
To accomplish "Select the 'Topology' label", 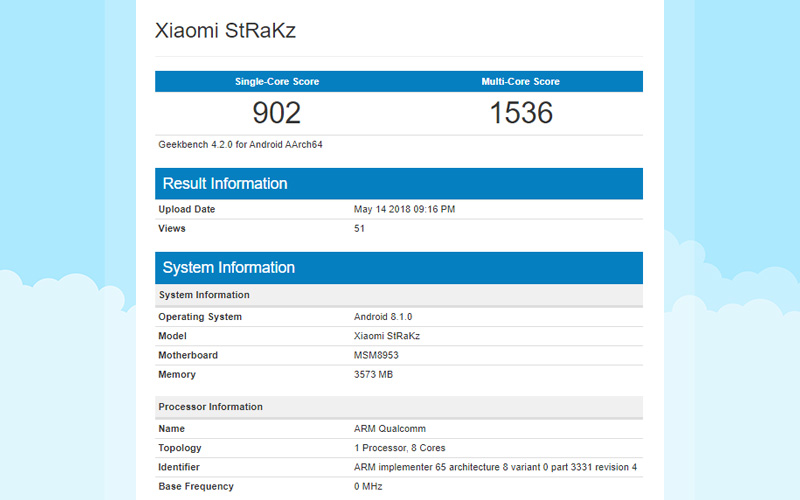I will tap(180, 448).
